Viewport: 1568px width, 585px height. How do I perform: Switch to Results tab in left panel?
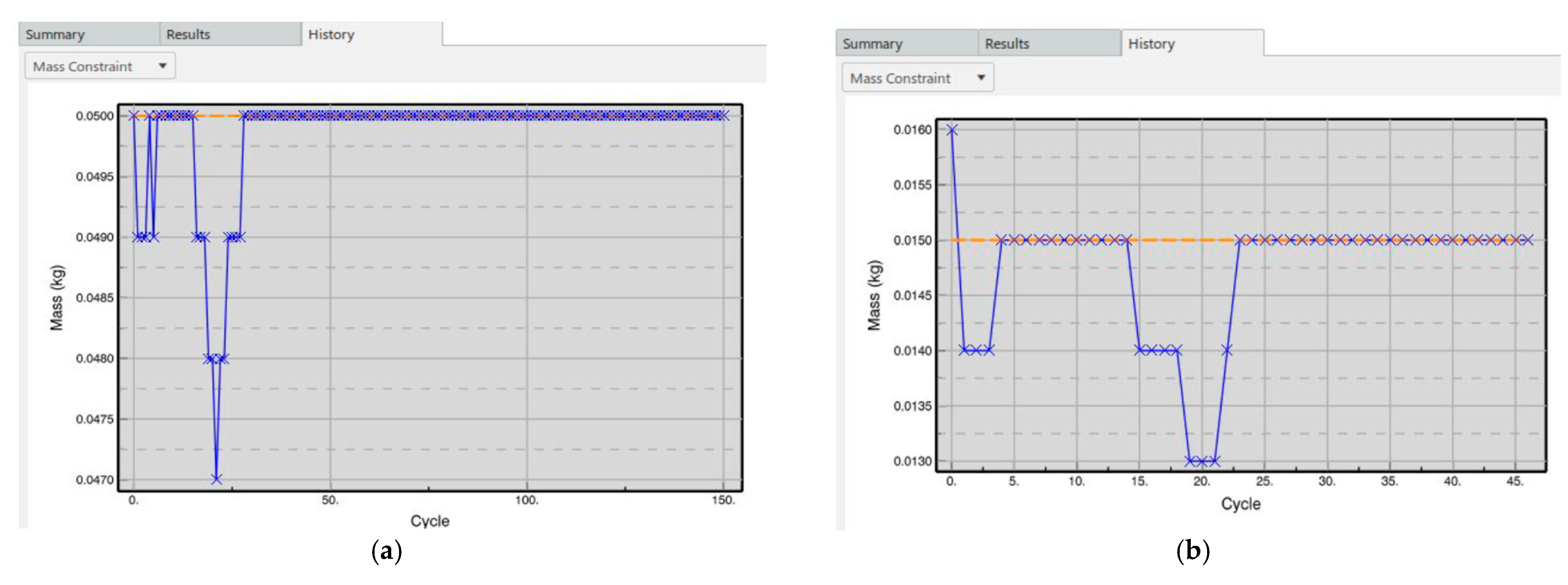click(188, 35)
